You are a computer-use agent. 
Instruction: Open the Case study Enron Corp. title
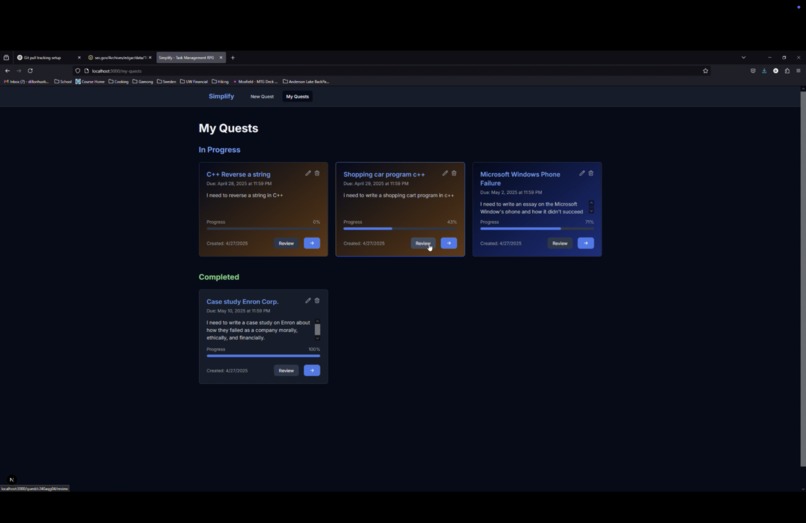click(x=243, y=301)
